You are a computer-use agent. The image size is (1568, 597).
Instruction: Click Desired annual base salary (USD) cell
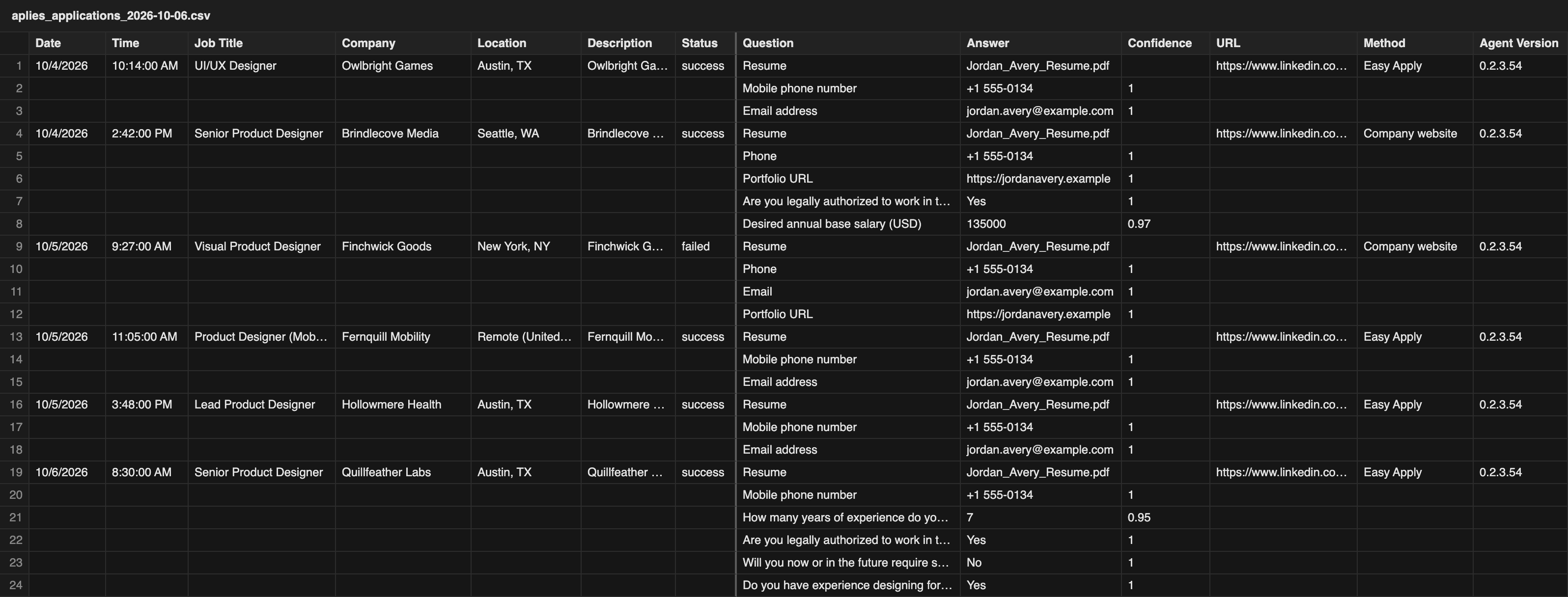point(848,224)
